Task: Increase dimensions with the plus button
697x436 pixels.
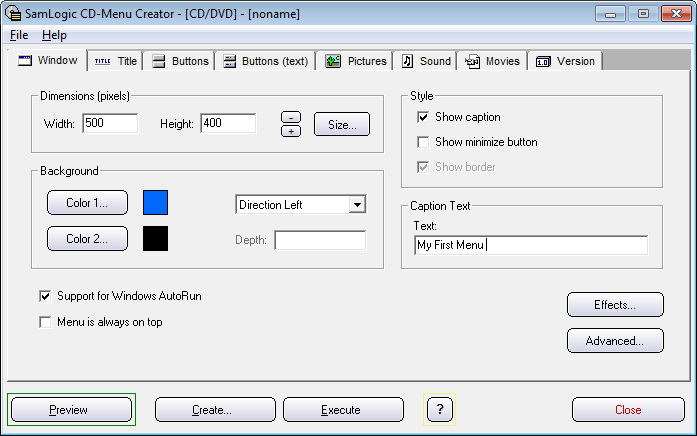Action: click(291, 131)
